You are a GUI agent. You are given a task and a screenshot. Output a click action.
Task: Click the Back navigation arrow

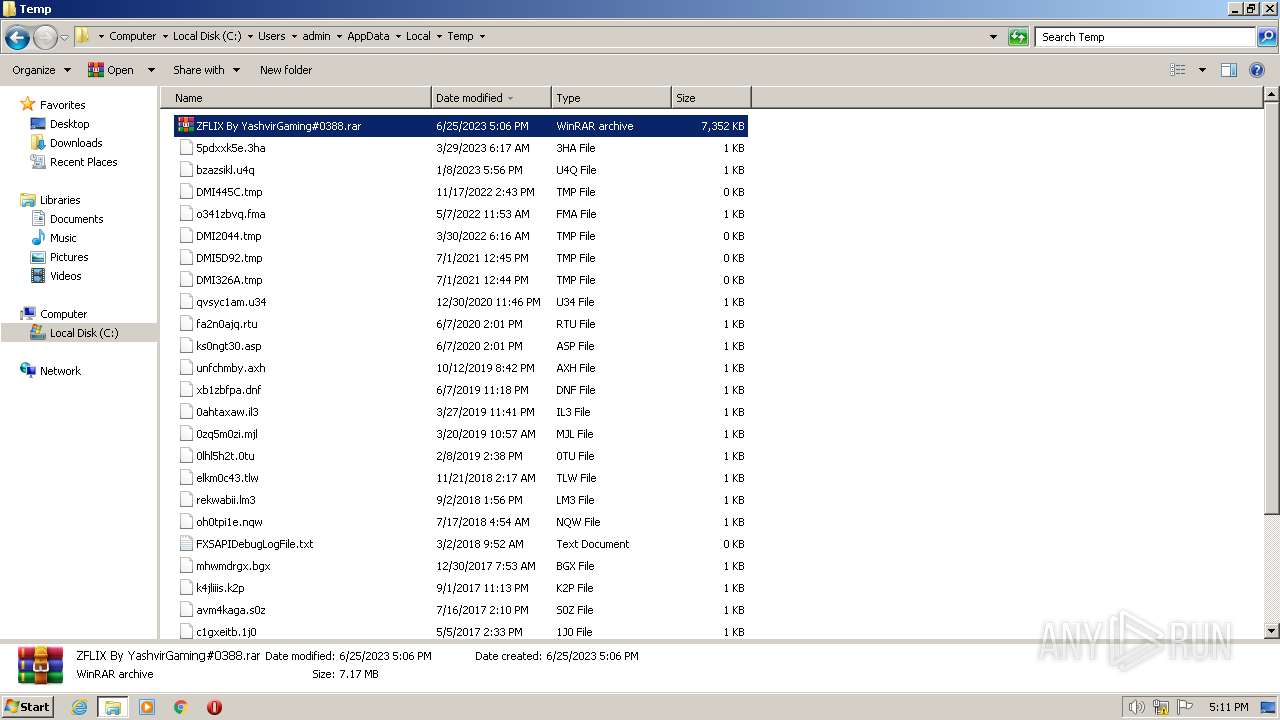pos(17,38)
